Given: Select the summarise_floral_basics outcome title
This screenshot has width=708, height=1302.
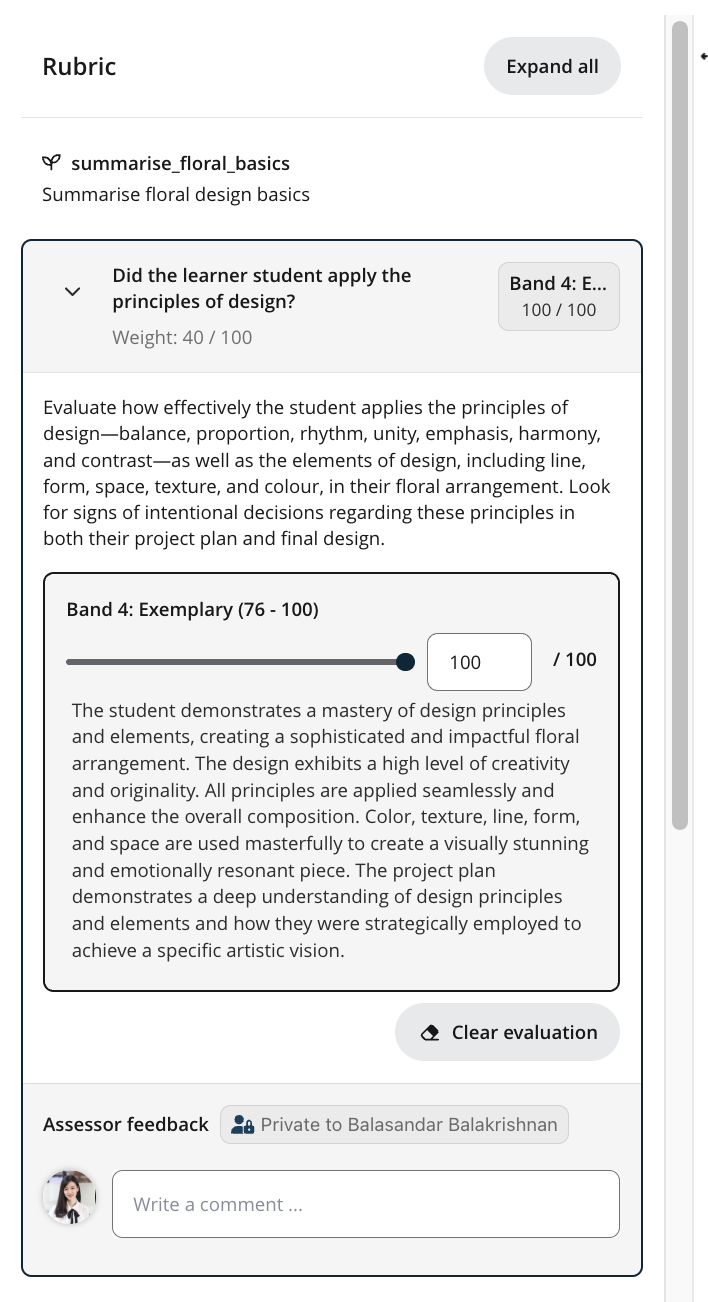Looking at the screenshot, I should click(180, 163).
